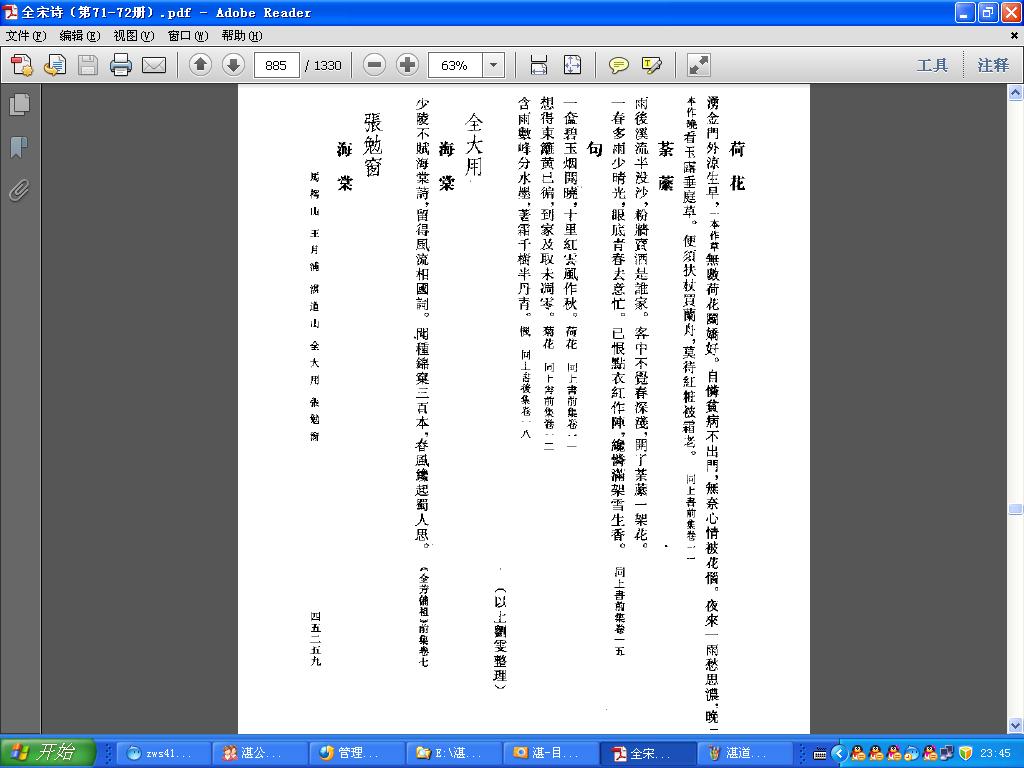Switch to the 湛-目 taskbar window
The width and height of the screenshot is (1024, 768).
[x=552, y=753]
